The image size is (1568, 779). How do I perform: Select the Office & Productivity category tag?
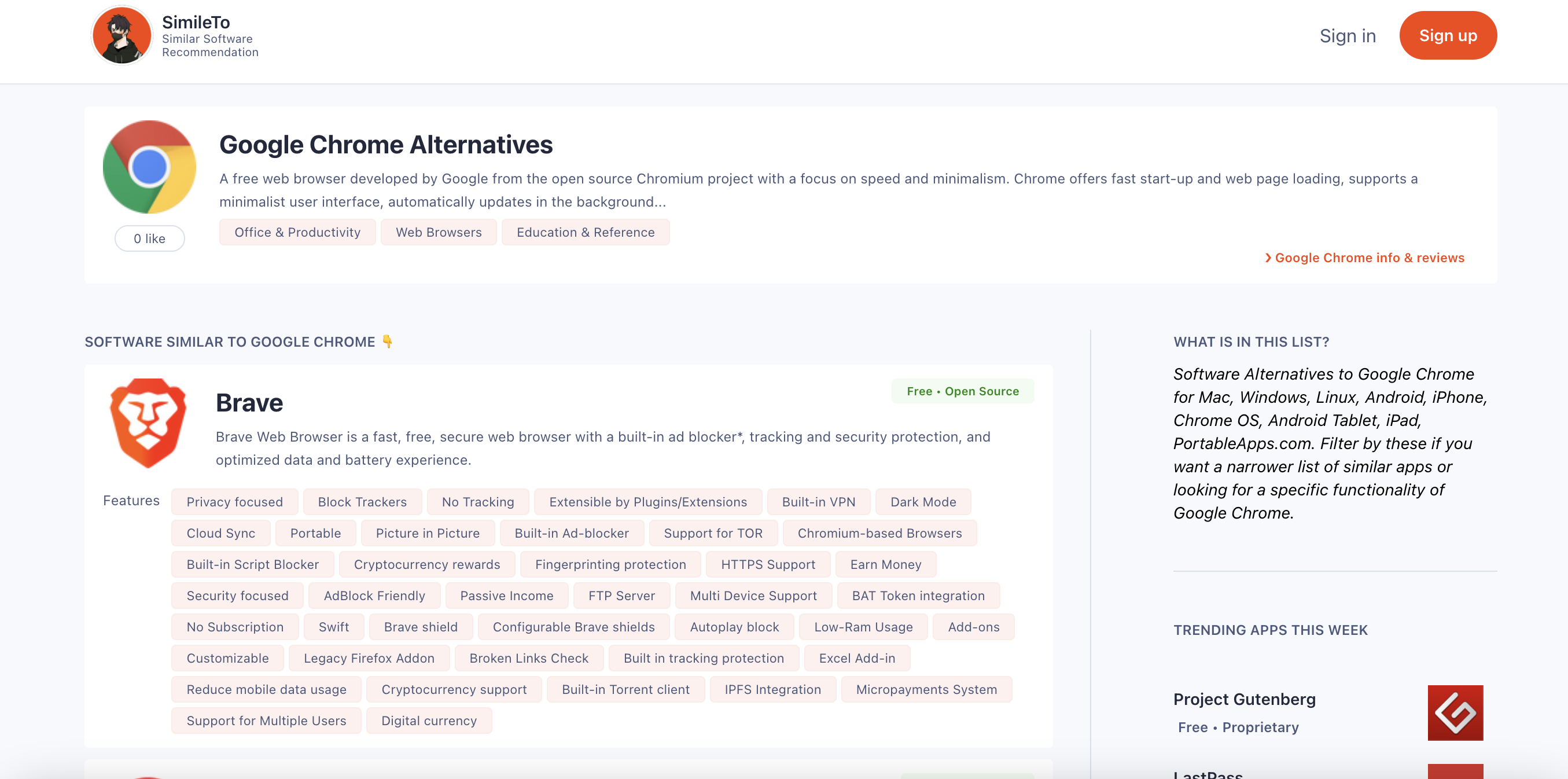click(297, 232)
